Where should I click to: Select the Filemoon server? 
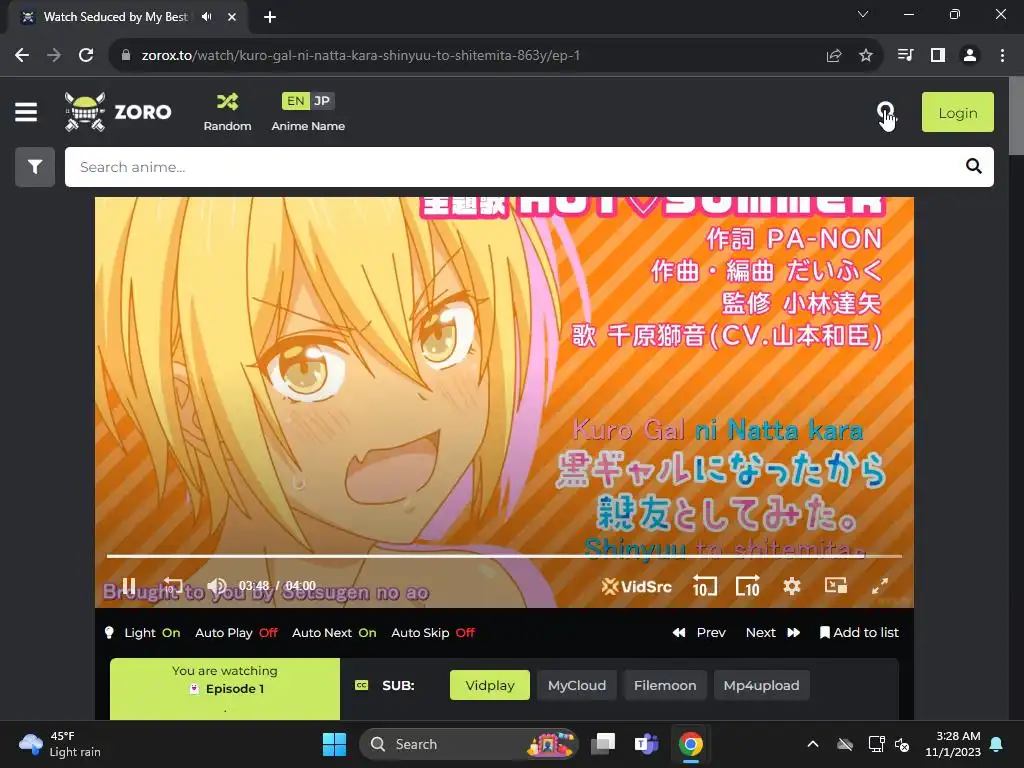pyautogui.click(x=665, y=685)
